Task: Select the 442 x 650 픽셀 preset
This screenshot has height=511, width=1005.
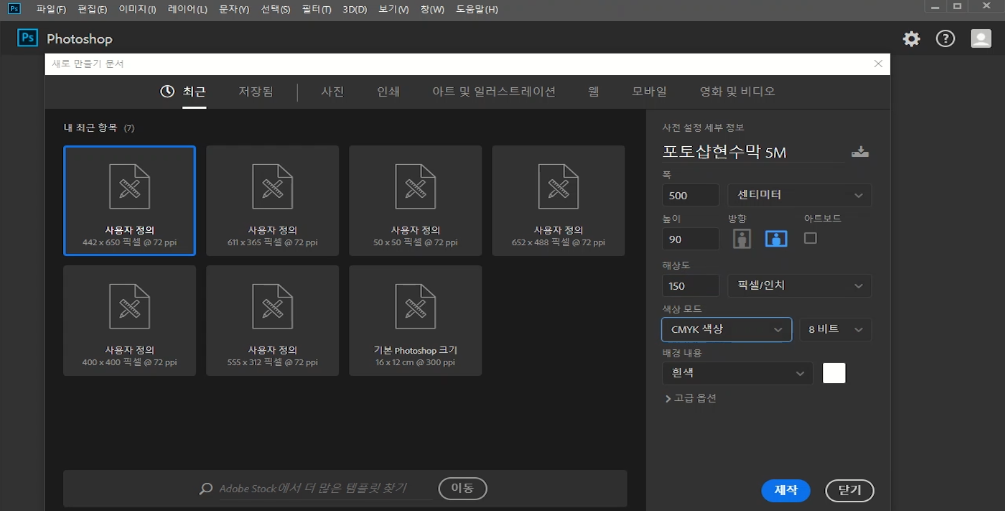Action: tap(129, 201)
